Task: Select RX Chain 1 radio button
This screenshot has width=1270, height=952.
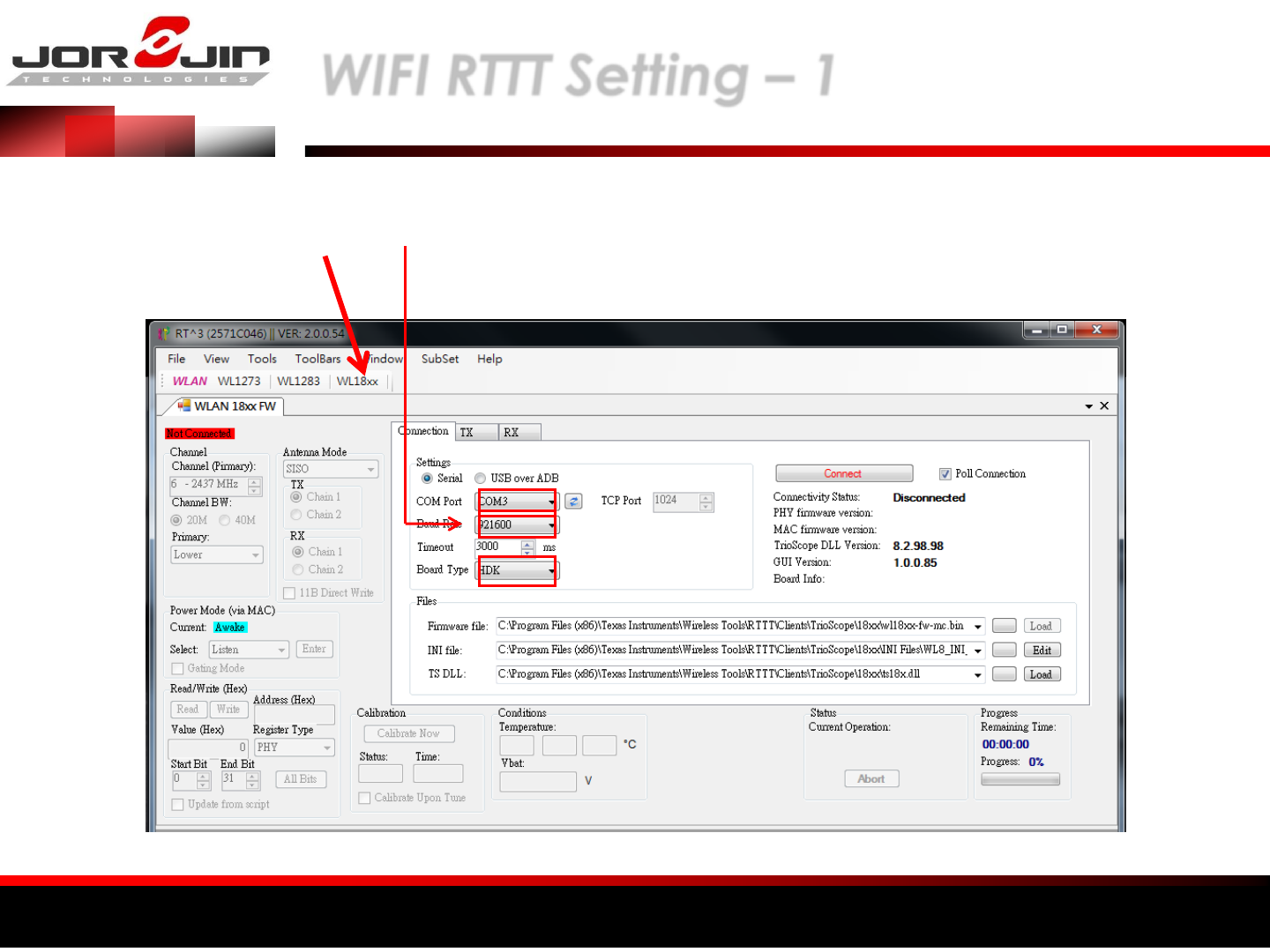Action: tap(298, 552)
